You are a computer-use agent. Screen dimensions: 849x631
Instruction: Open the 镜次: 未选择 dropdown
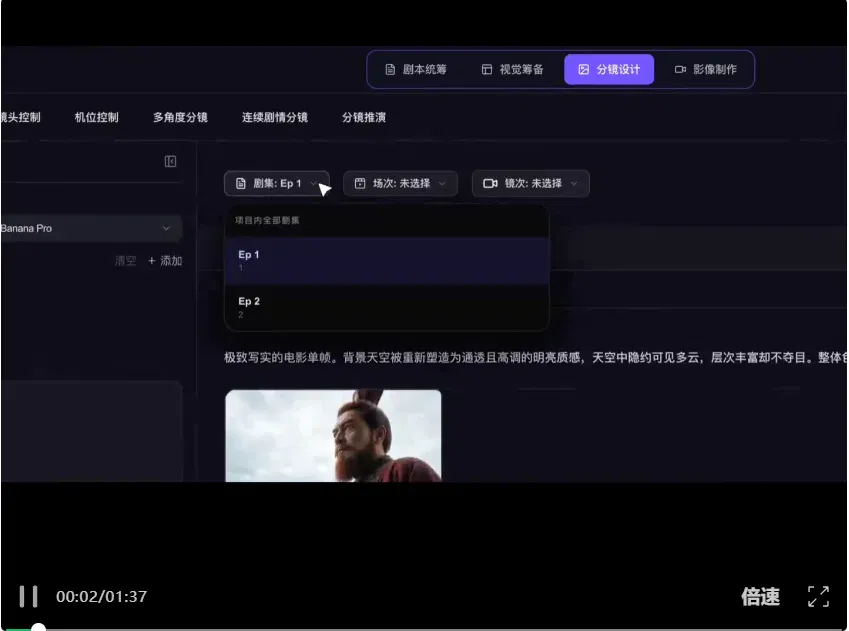[x=530, y=184]
